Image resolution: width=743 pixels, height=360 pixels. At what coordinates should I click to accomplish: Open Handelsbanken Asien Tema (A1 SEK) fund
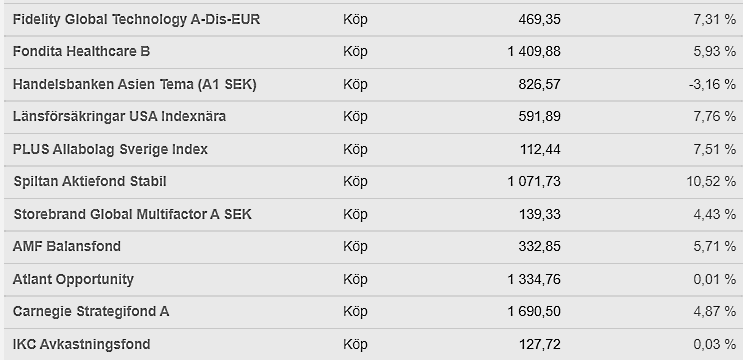135,84
